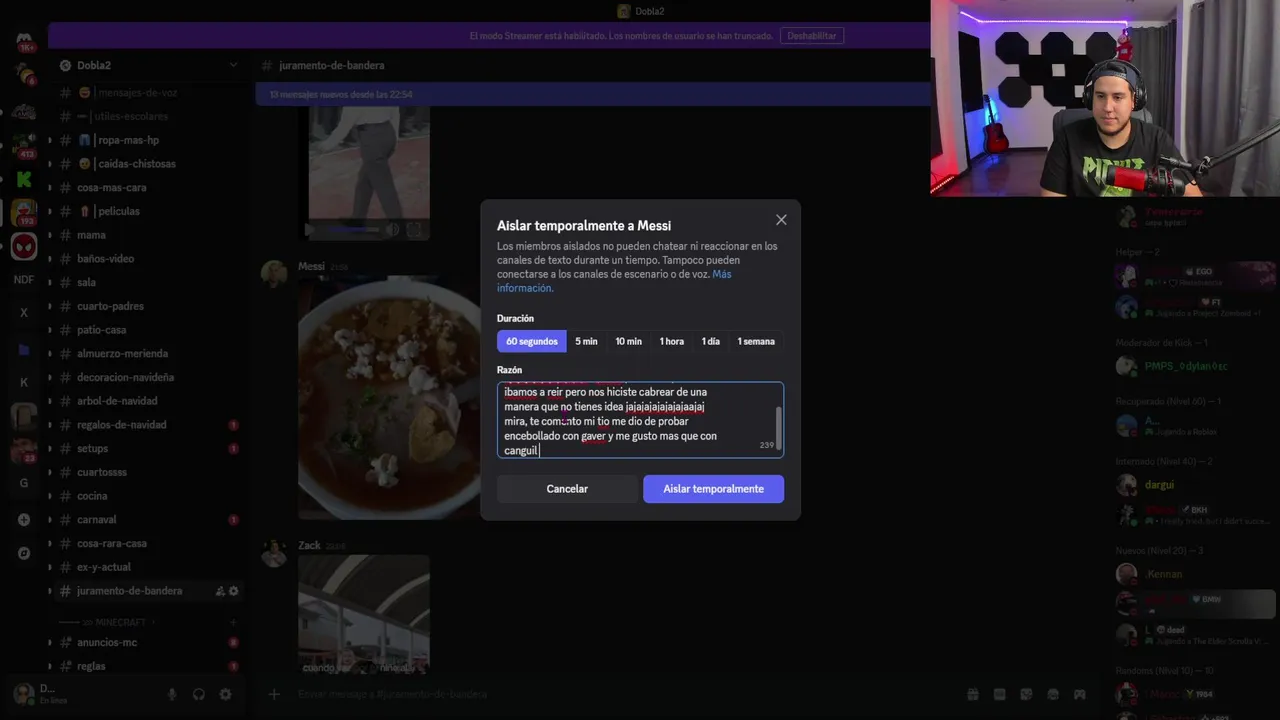This screenshot has width=1280, height=720.
Task: Open server icon with 193 badge
Action: pos(24,212)
